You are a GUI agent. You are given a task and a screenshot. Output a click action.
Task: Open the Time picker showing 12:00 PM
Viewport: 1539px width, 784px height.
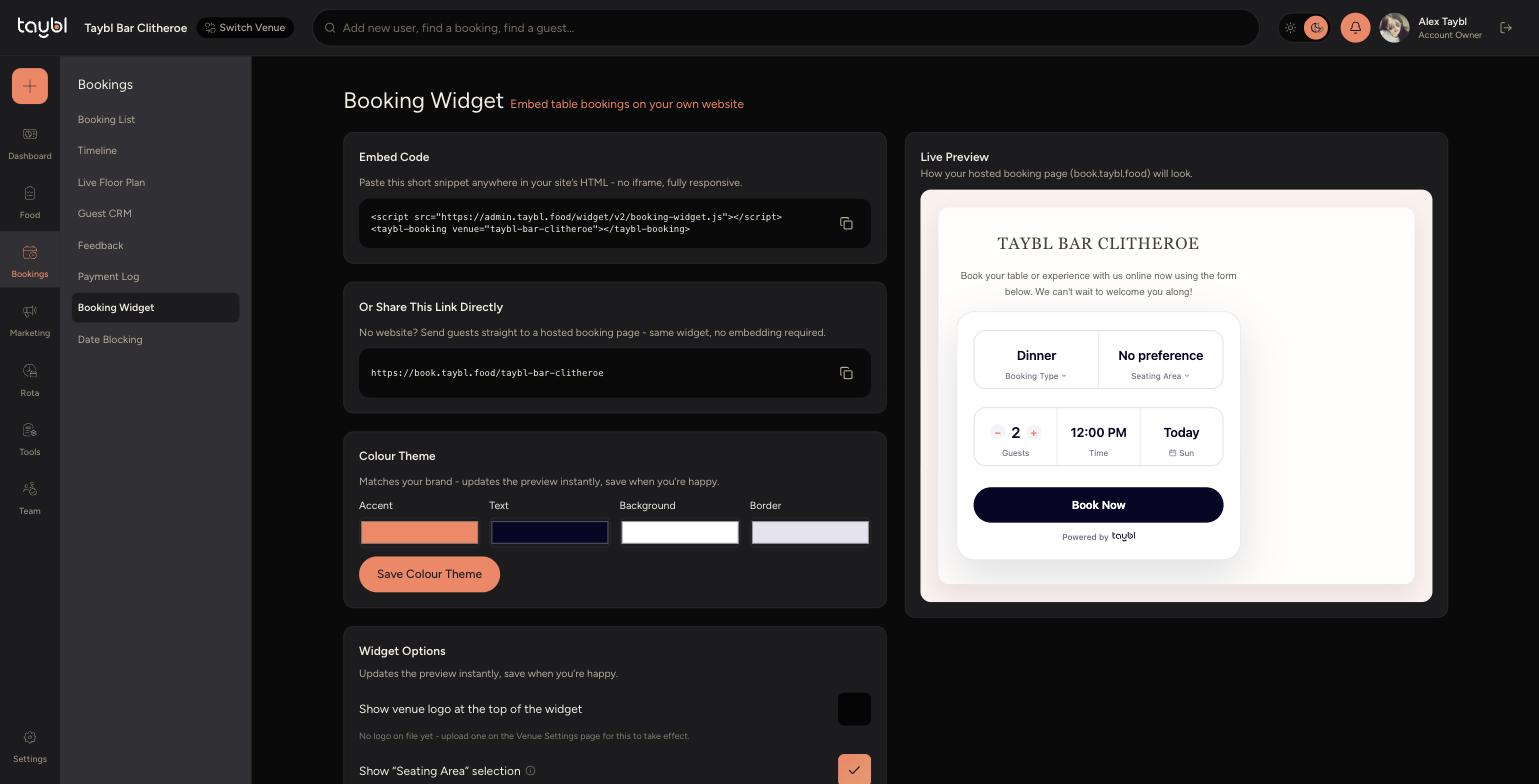point(1098,437)
